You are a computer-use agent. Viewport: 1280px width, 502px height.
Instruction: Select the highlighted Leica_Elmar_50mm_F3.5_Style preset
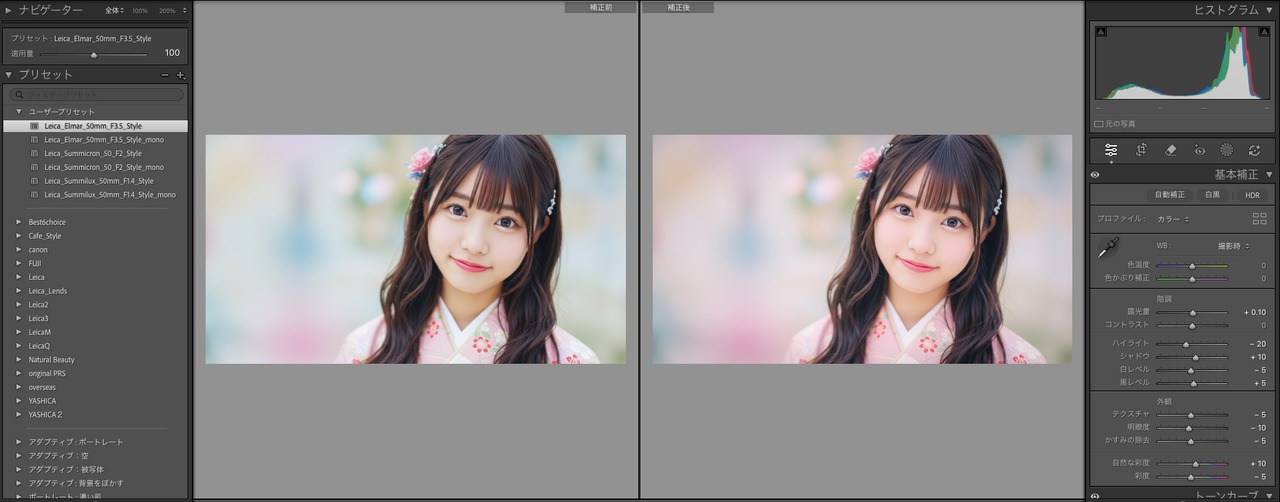click(95, 126)
